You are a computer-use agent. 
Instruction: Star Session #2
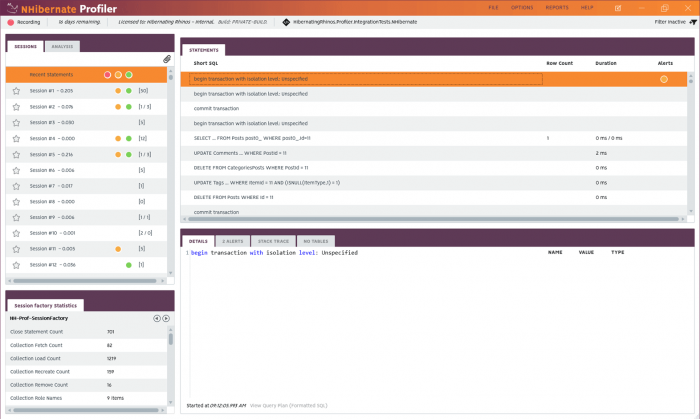tap(17, 107)
